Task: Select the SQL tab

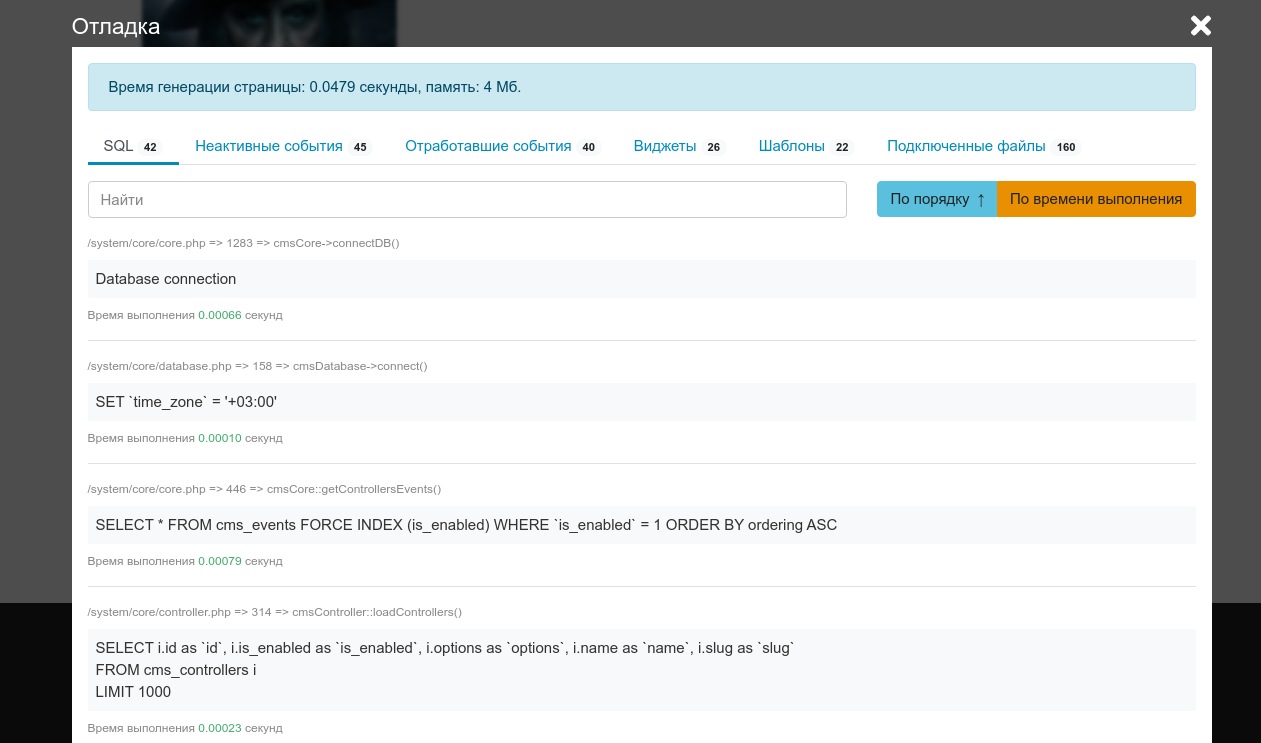Action: [x=118, y=146]
